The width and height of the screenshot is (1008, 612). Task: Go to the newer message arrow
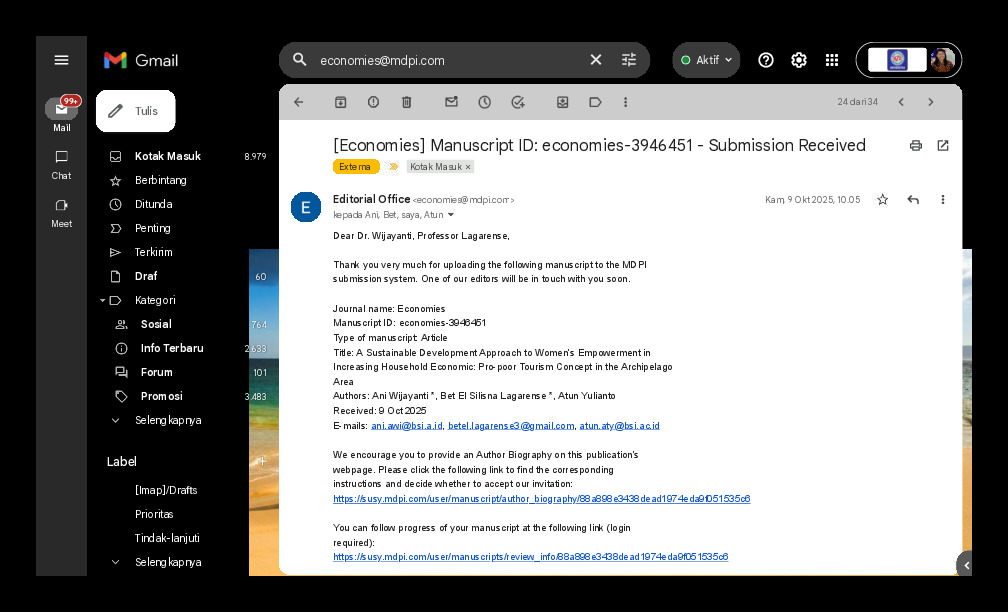click(x=901, y=102)
